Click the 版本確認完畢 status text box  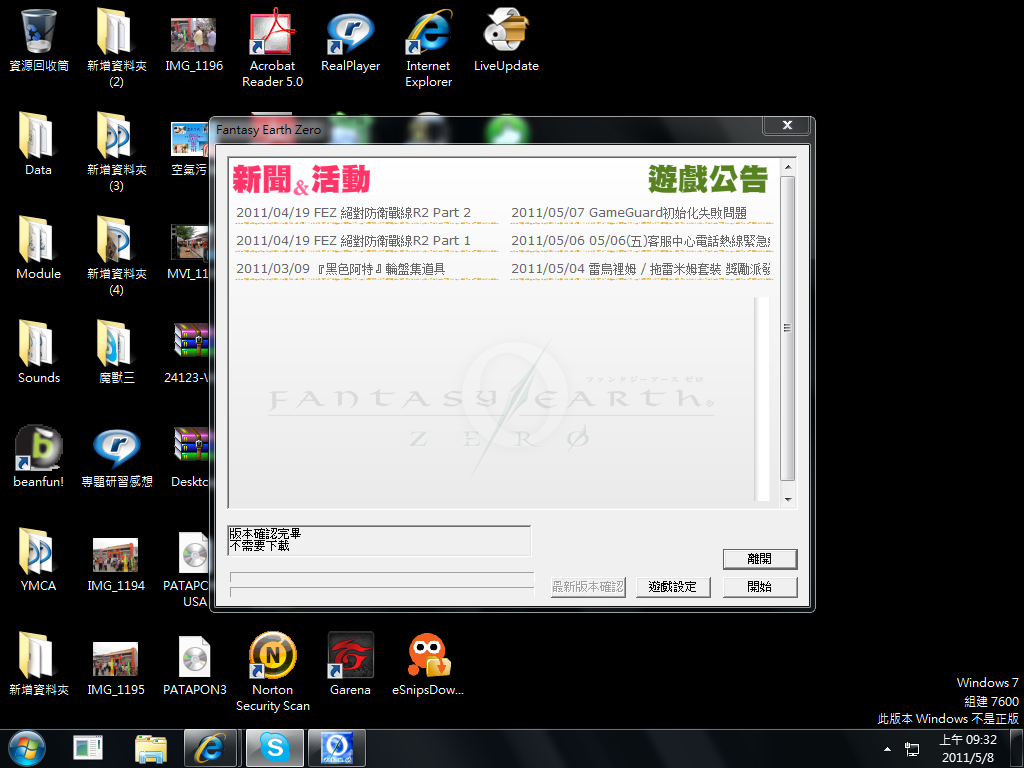(379, 540)
